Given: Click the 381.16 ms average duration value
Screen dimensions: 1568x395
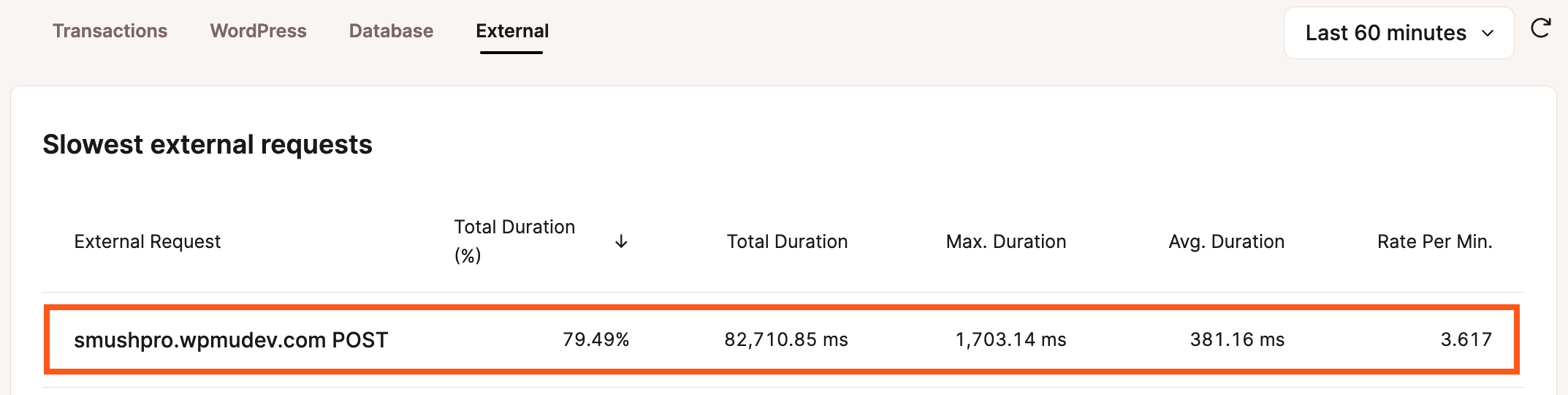Looking at the screenshot, I should tap(1237, 339).
